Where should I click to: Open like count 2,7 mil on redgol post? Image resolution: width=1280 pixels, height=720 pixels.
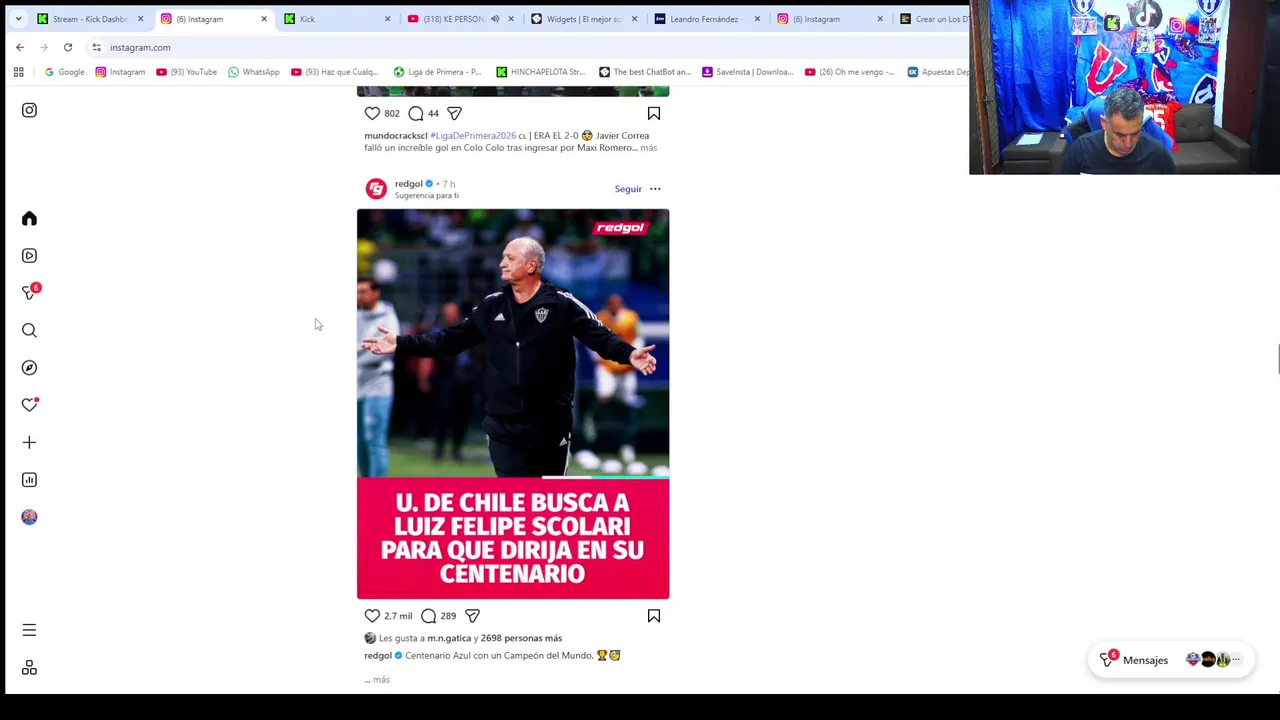point(398,616)
